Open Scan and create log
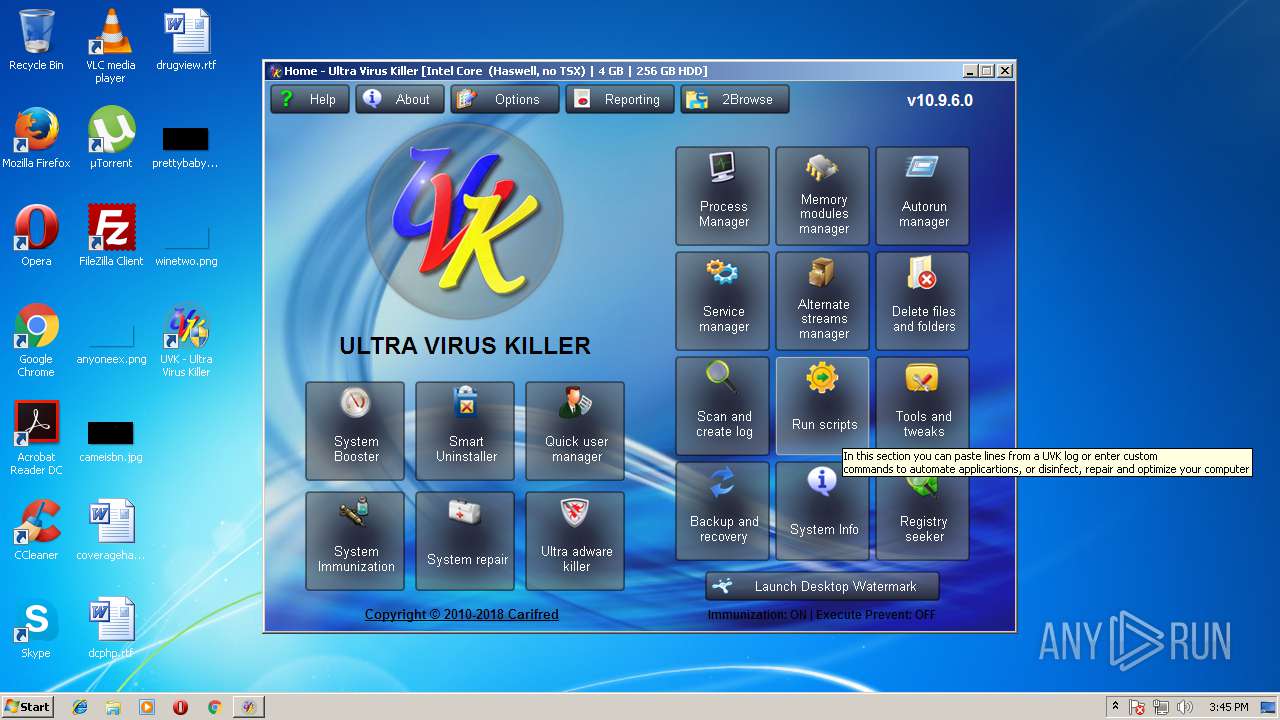The image size is (1280, 720). (x=723, y=406)
